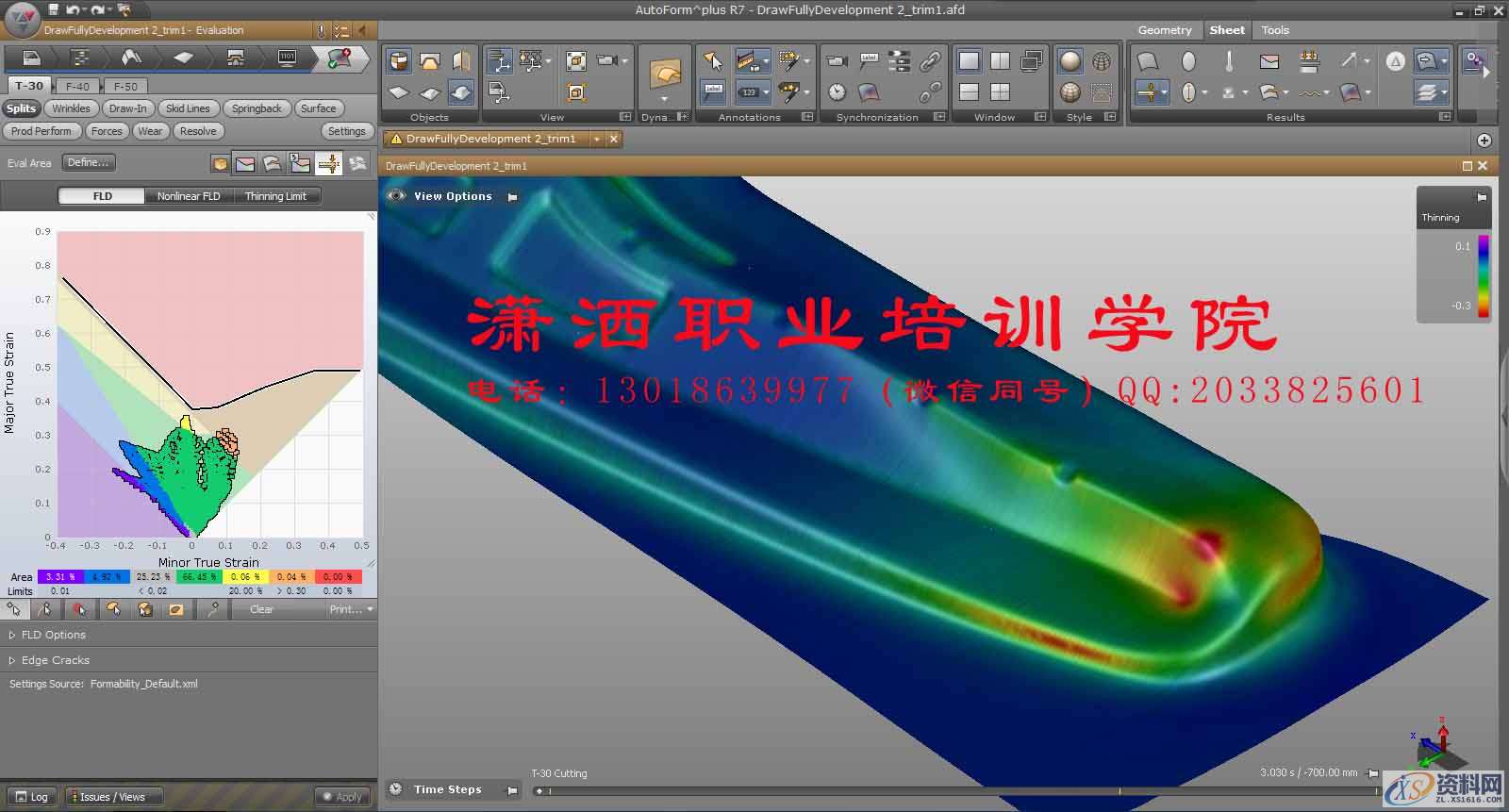Switch to the Geometry ribbon tab

[x=1165, y=30]
